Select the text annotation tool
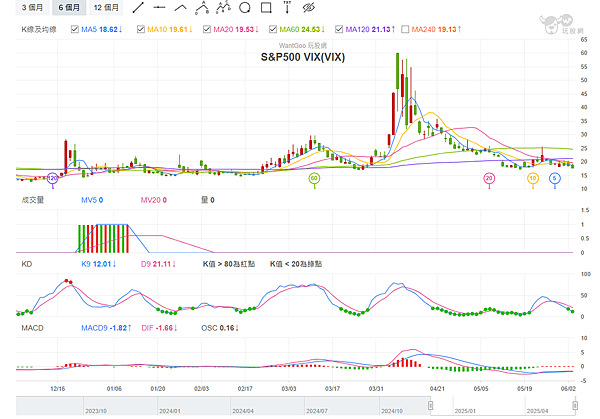This screenshot has width=600, height=419. point(287,7)
